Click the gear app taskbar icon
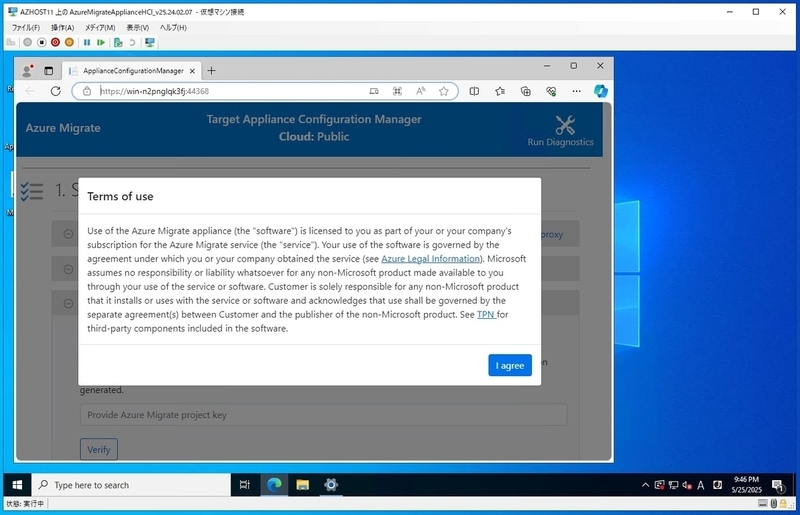 (331, 485)
